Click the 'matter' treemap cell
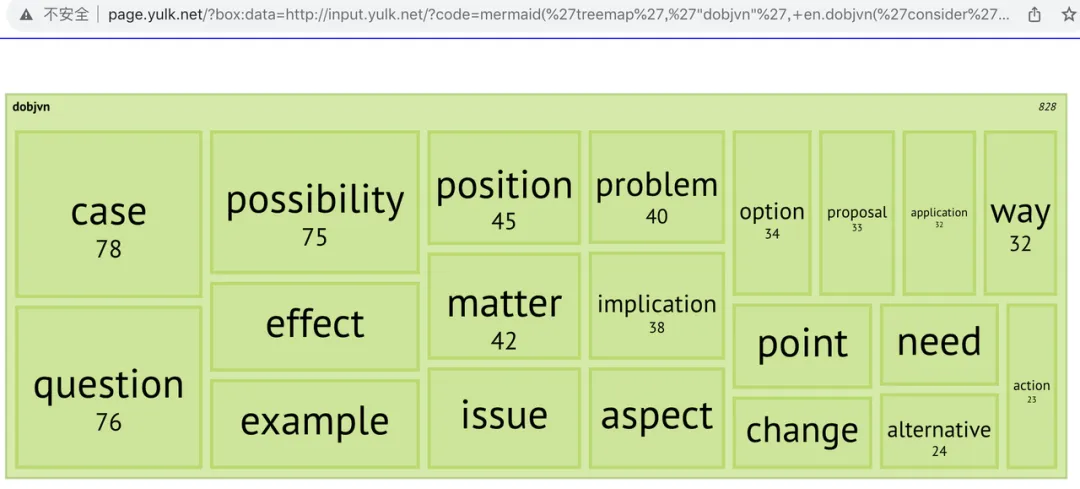Image resolution: width=1080 pixels, height=489 pixels. 503,306
